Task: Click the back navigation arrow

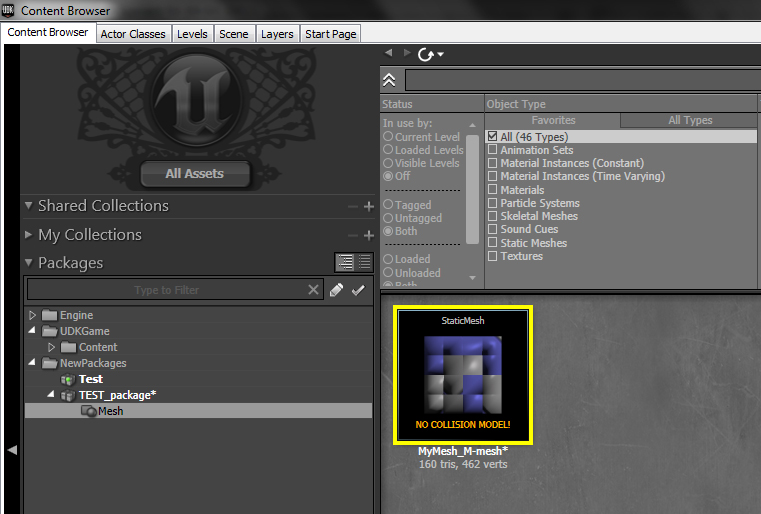Action: coord(389,53)
